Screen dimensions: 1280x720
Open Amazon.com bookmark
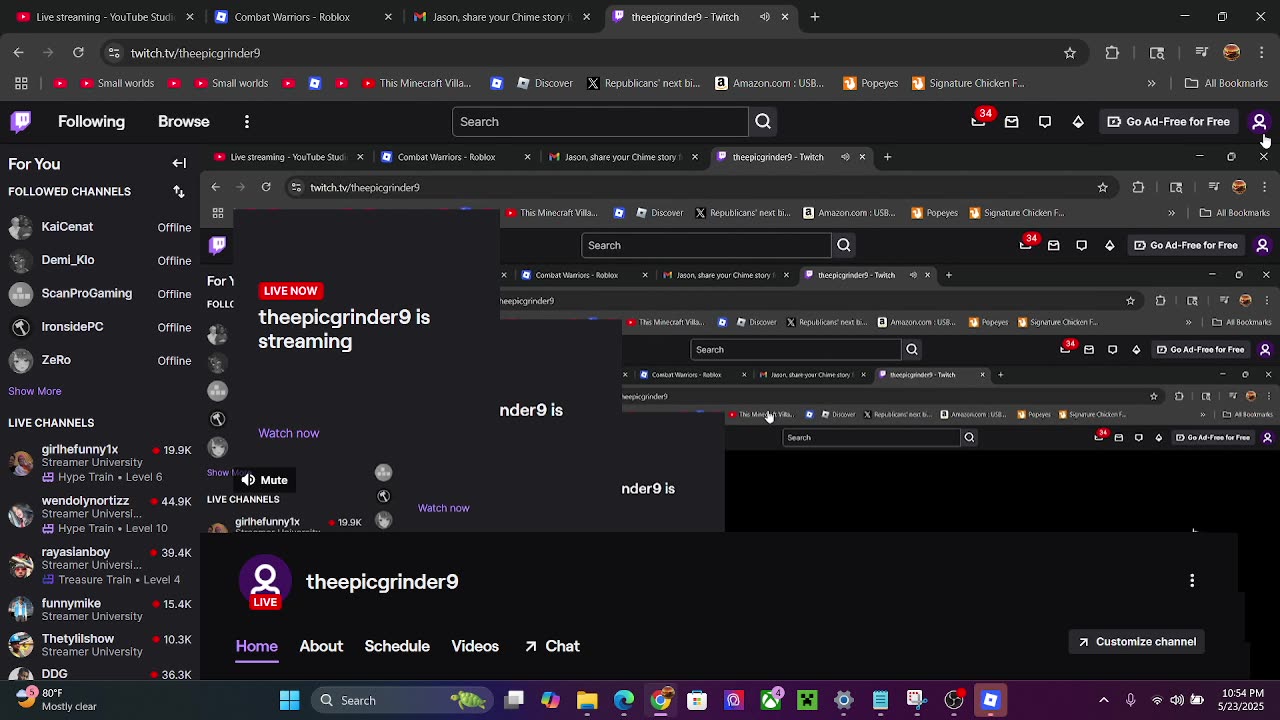coord(769,83)
